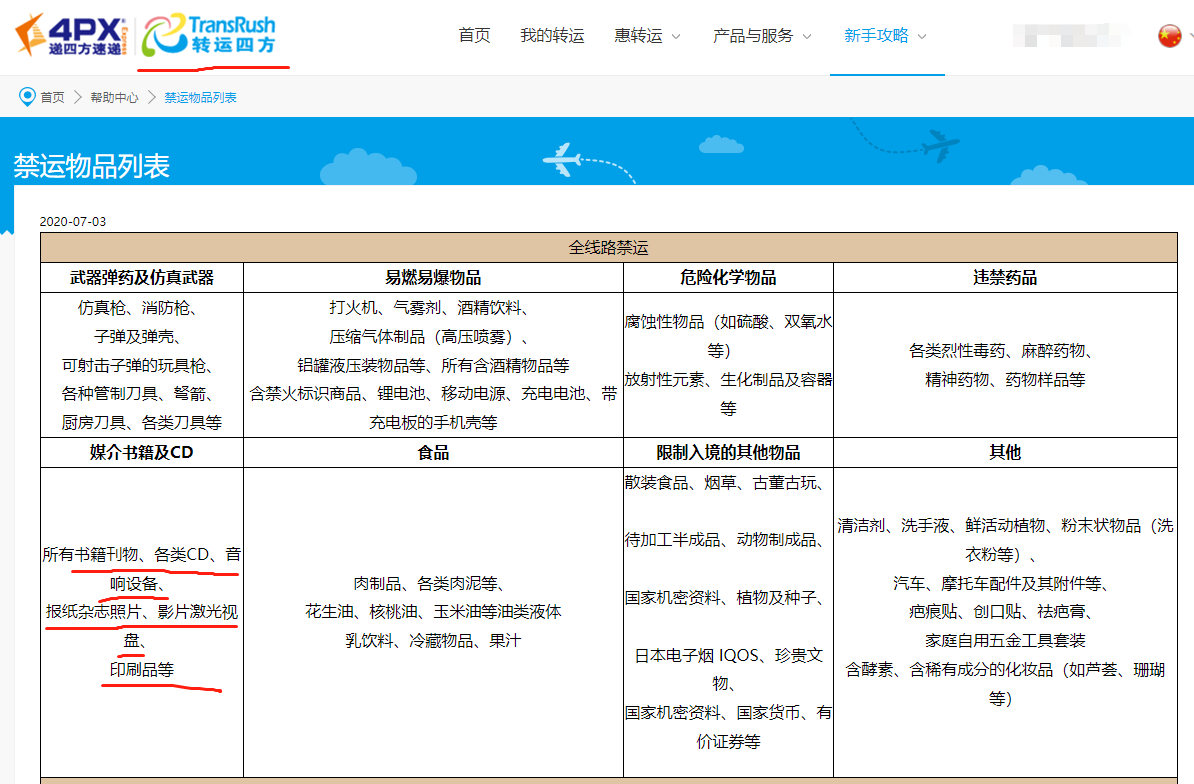
Task: Click the China flag language icon
Action: click(x=1169, y=36)
